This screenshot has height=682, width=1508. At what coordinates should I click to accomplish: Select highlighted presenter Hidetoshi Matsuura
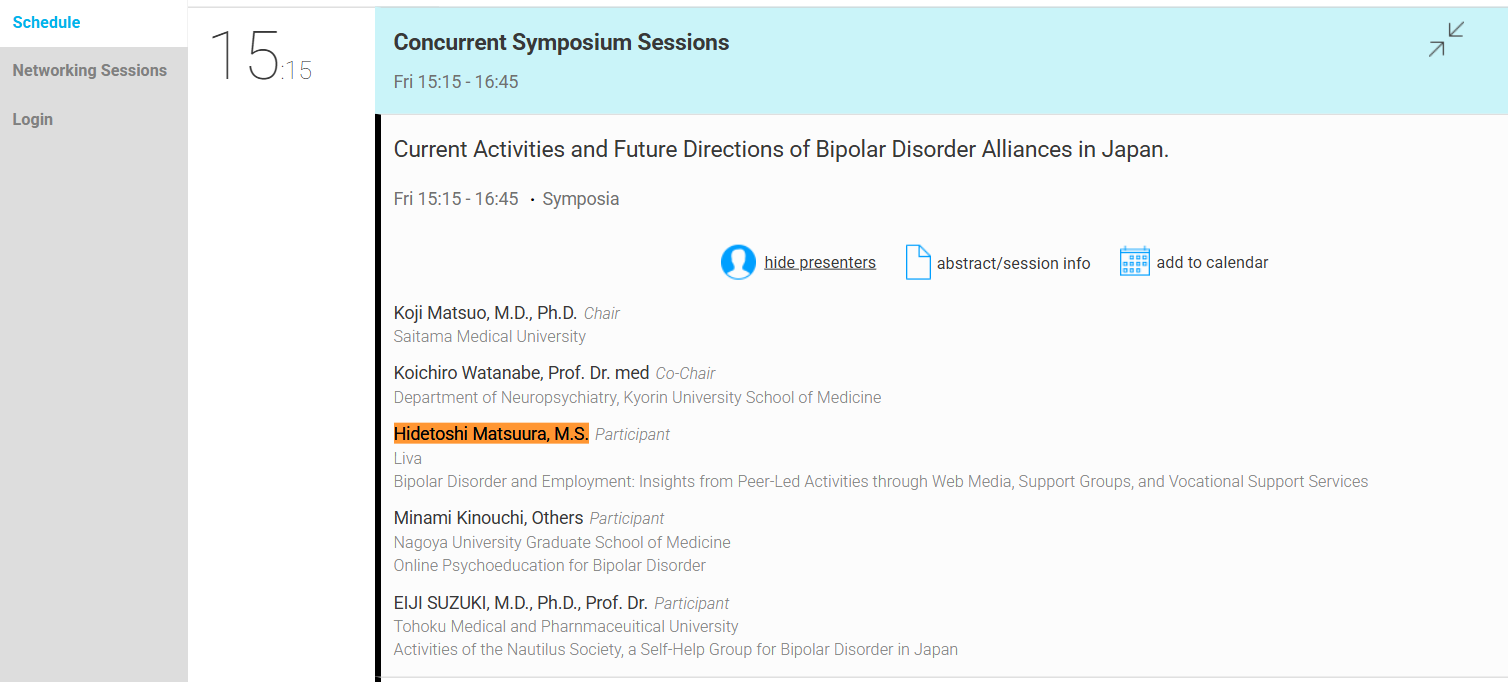coord(491,433)
